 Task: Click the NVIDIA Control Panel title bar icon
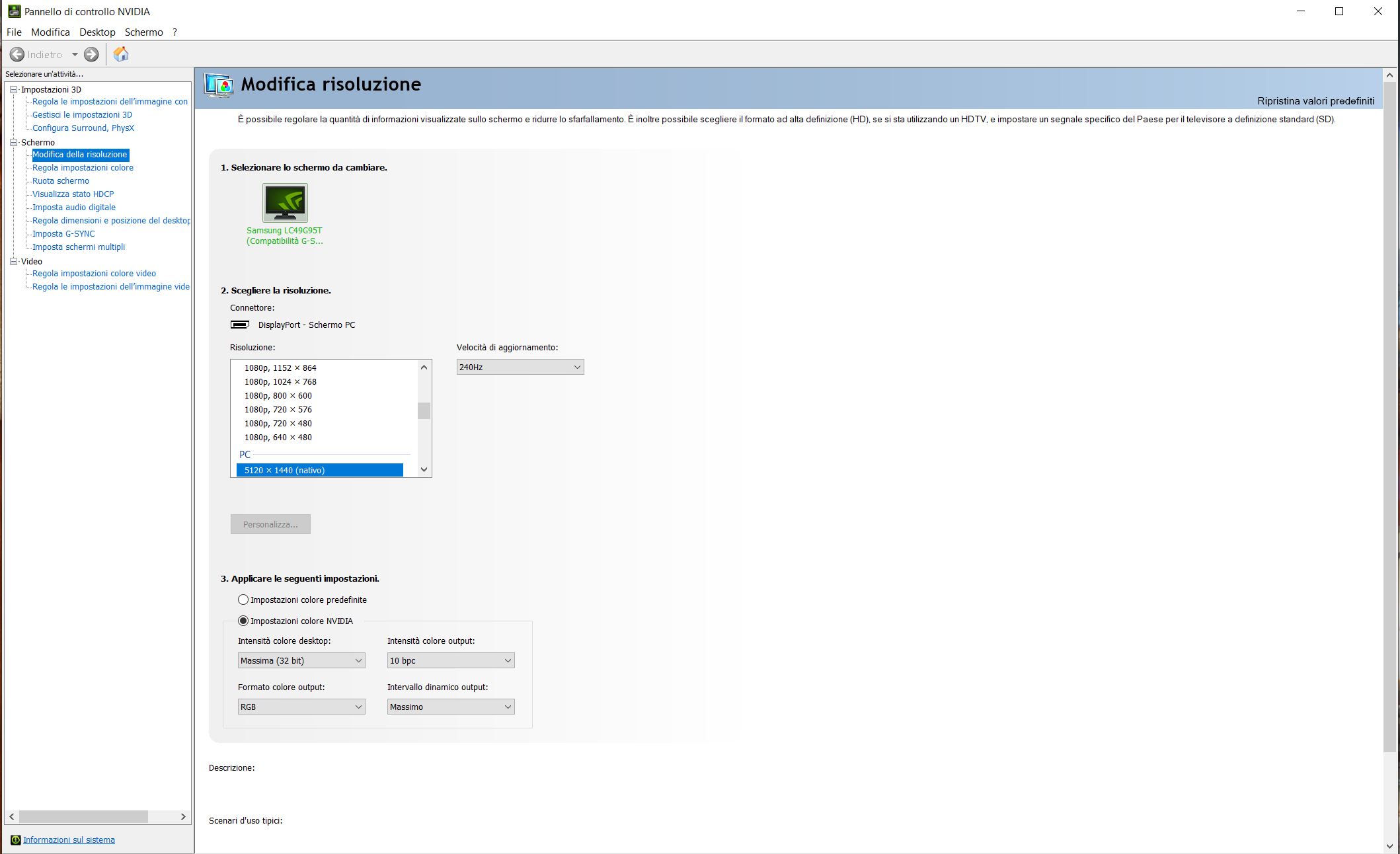click(x=14, y=11)
